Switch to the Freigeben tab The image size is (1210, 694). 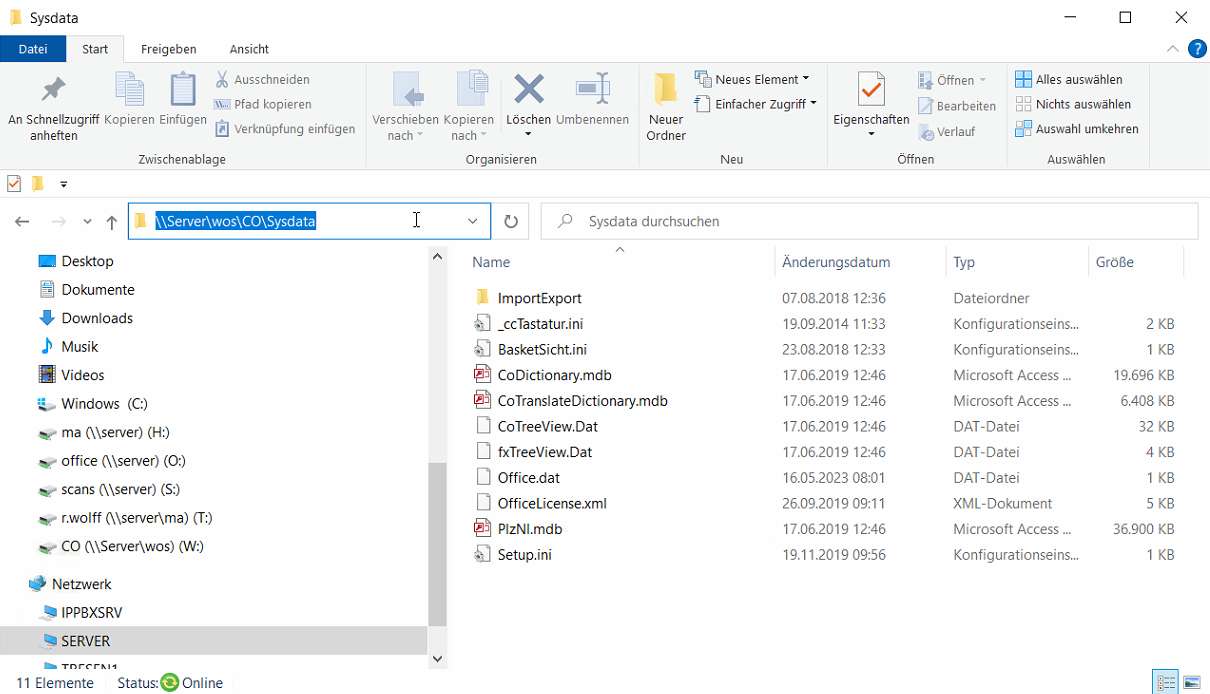[169, 49]
